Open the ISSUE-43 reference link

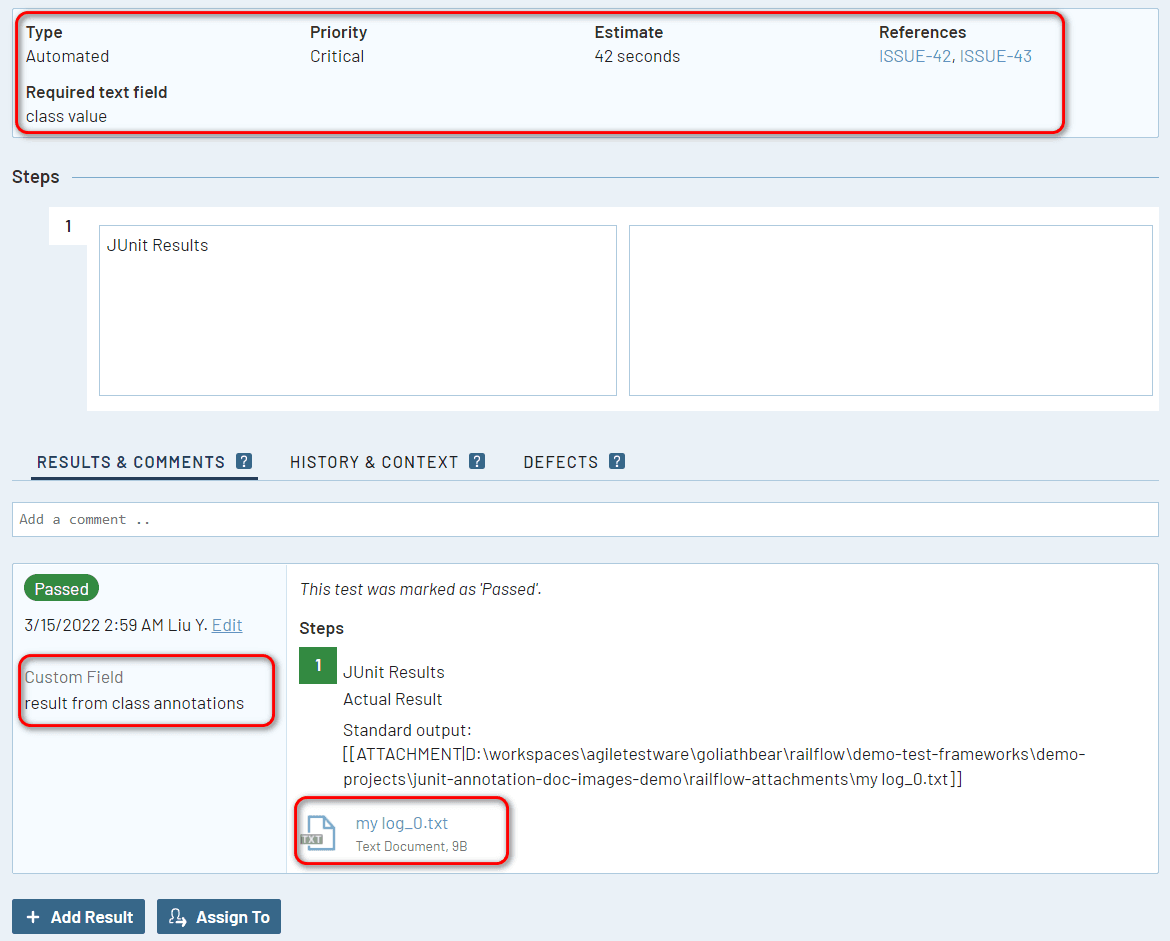point(996,56)
